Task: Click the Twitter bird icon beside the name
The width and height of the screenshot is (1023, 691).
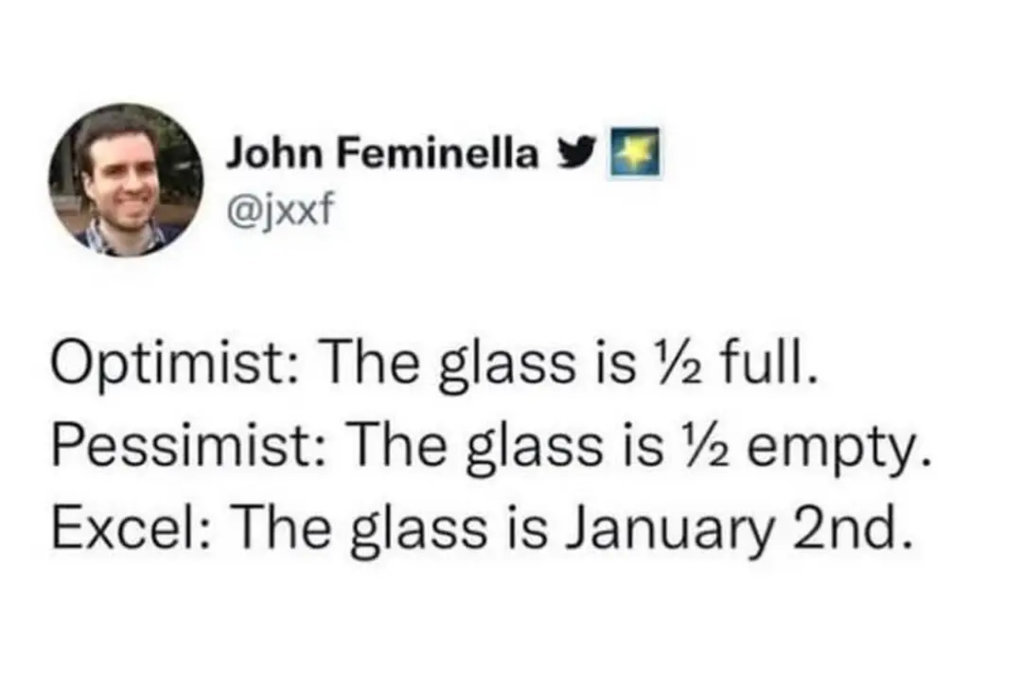Action: [x=575, y=153]
